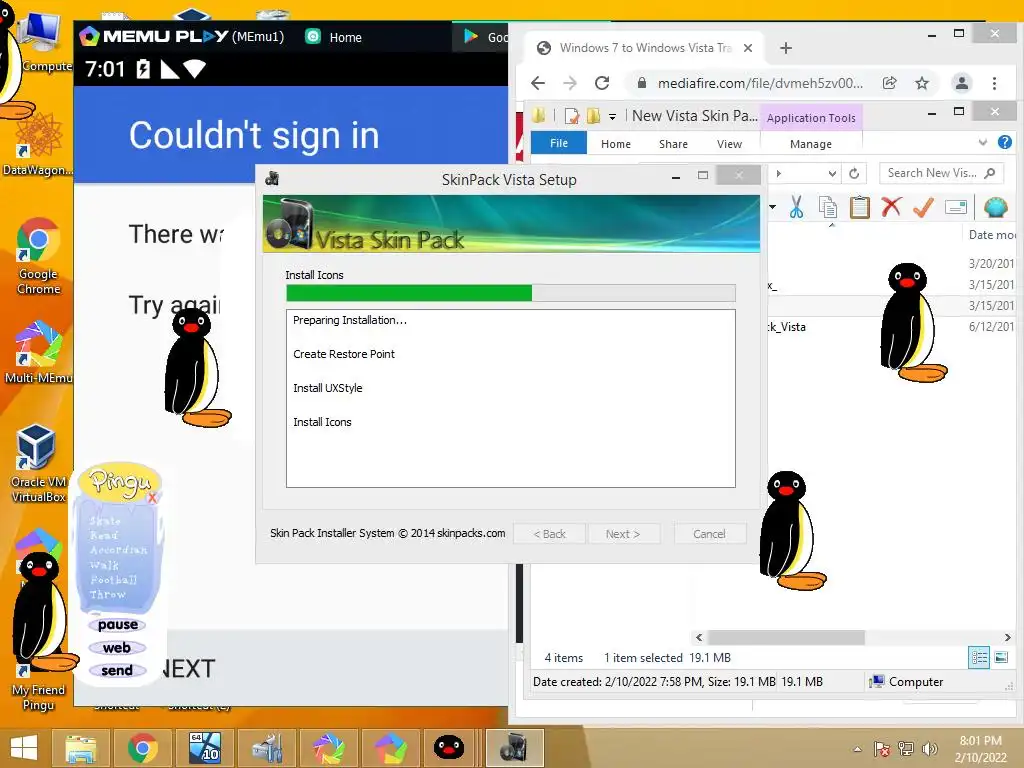Open Chrome from the taskbar
The height and width of the screenshot is (768, 1024).
[x=142, y=748]
